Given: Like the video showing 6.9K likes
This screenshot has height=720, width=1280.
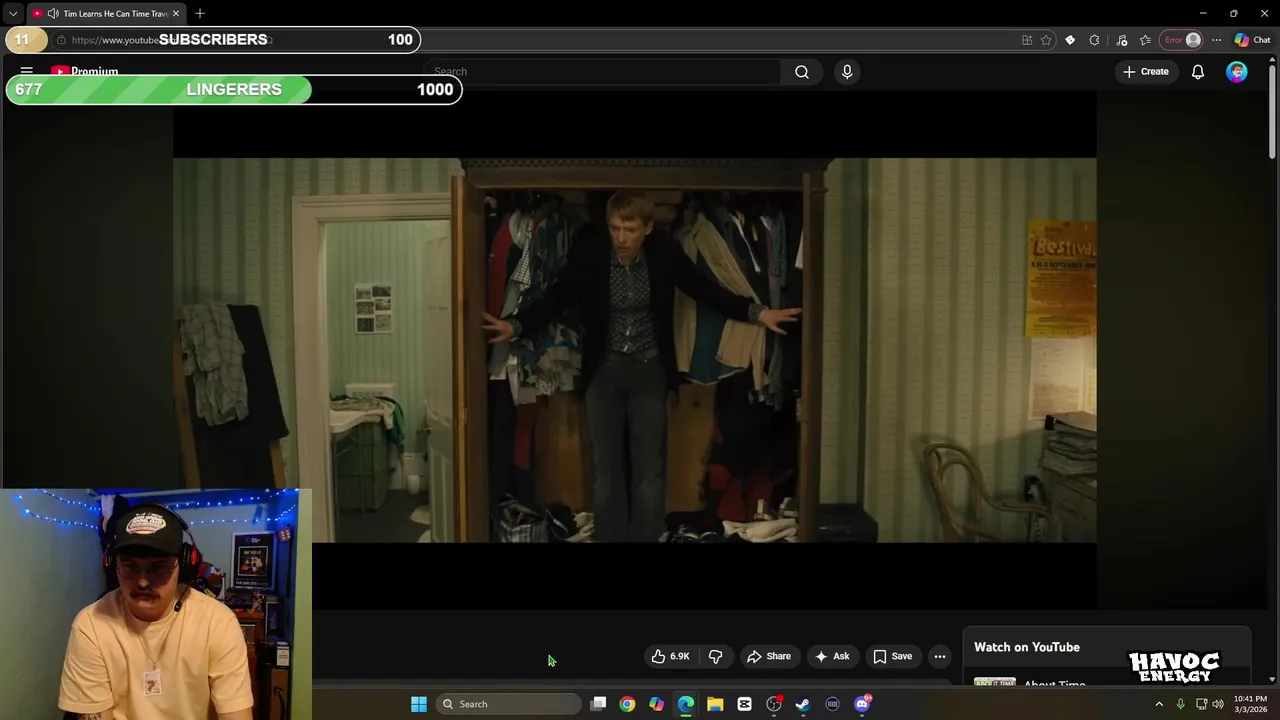Looking at the screenshot, I should click(670, 656).
